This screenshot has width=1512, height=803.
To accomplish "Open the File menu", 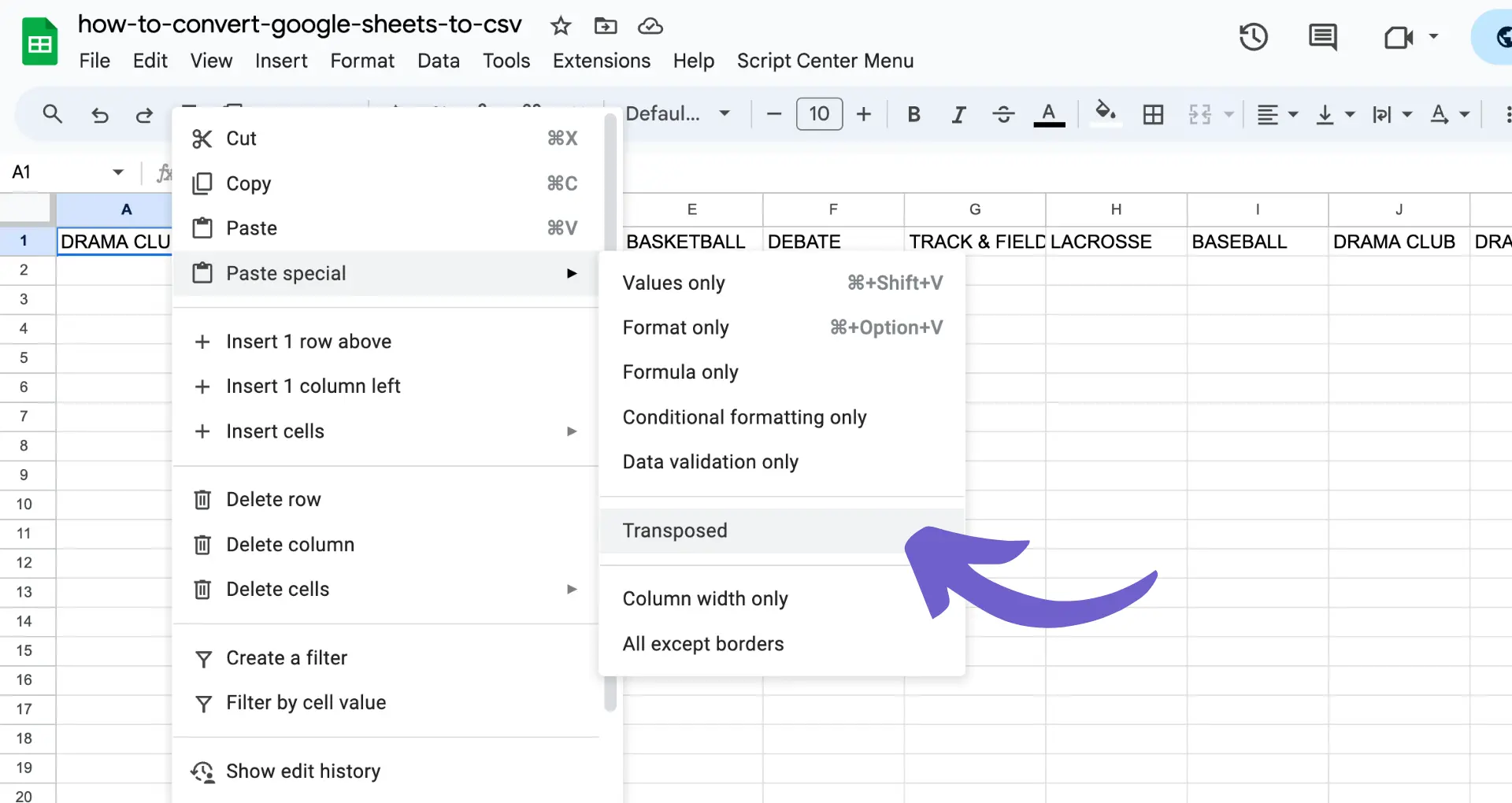I will click(x=94, y=61).
